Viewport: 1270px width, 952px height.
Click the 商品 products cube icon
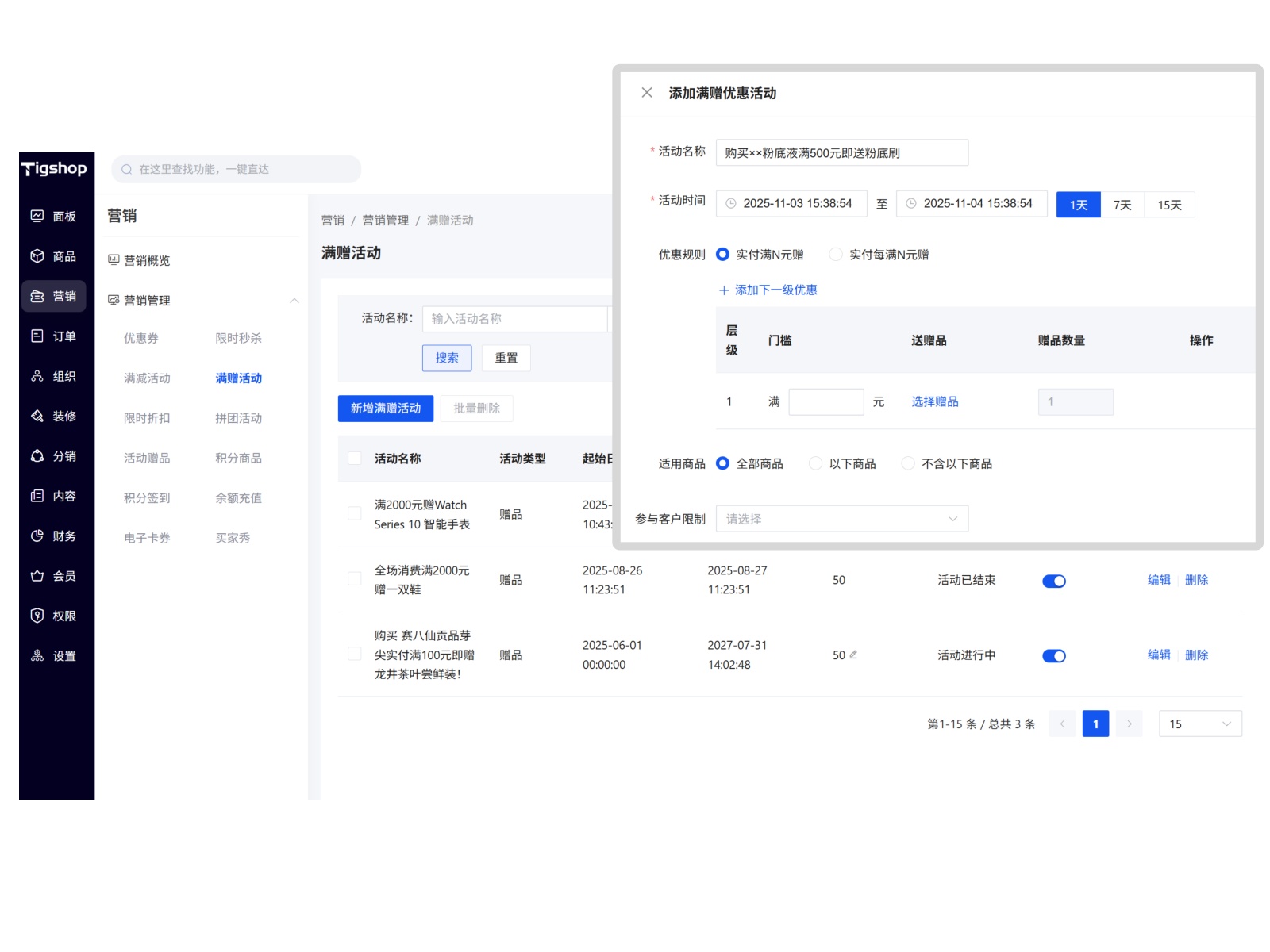pos(37,256)
